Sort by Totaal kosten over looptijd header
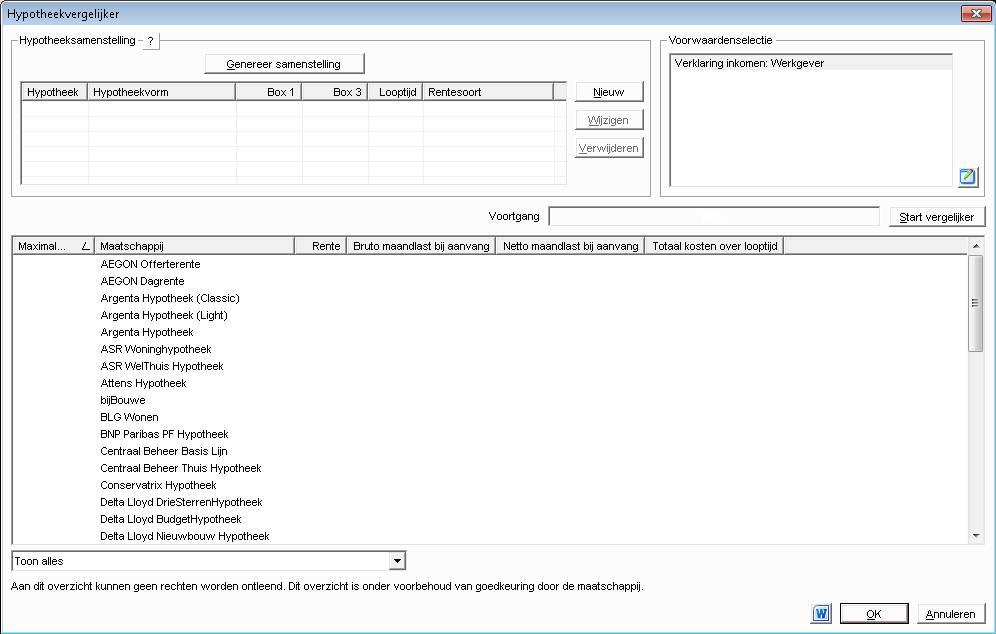The height and width of the screenshot is (634, 996). click(715, 246)
